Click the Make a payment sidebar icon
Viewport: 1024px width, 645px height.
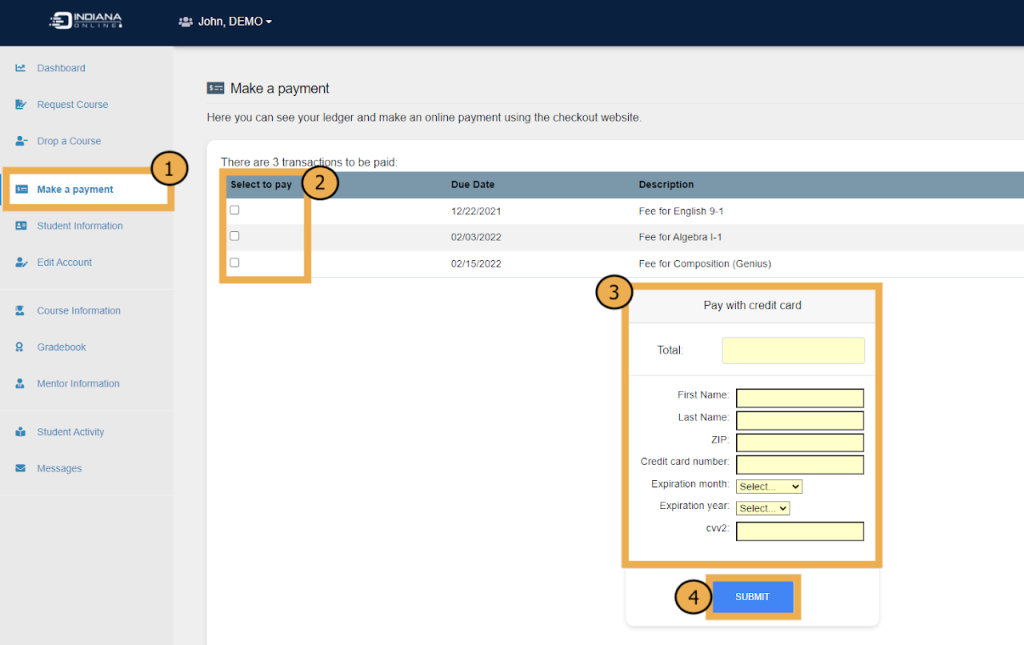coord(22,189)
